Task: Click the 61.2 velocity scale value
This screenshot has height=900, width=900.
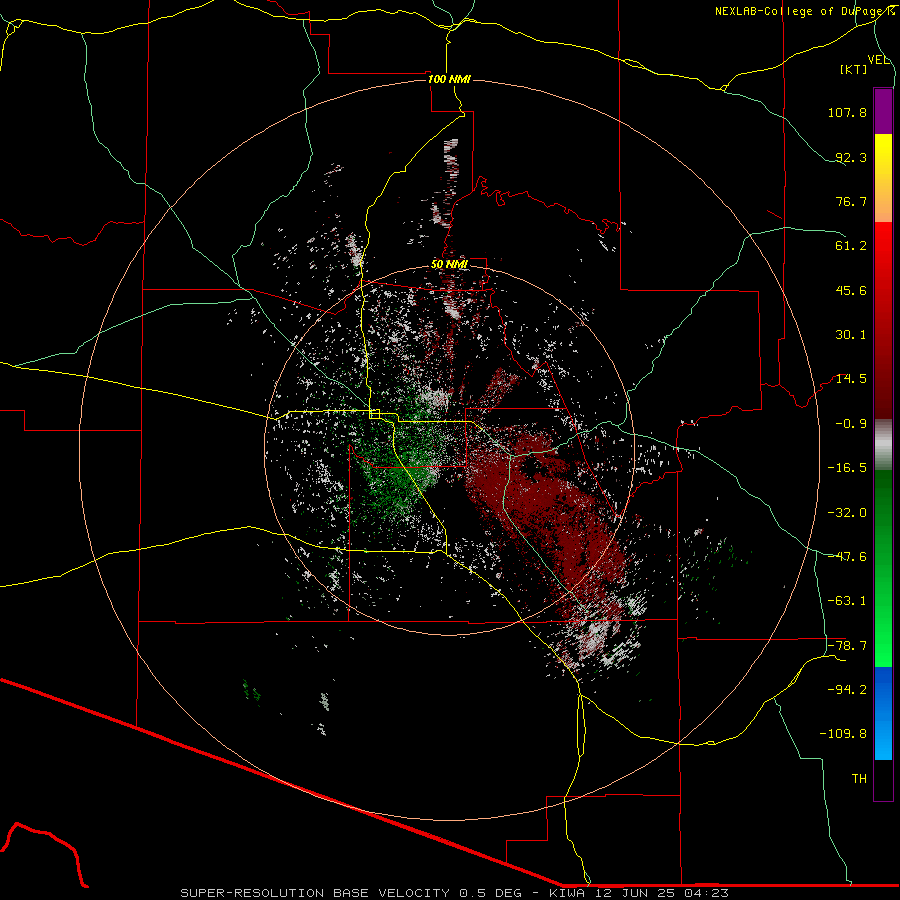Action: [x=851, y=246]
